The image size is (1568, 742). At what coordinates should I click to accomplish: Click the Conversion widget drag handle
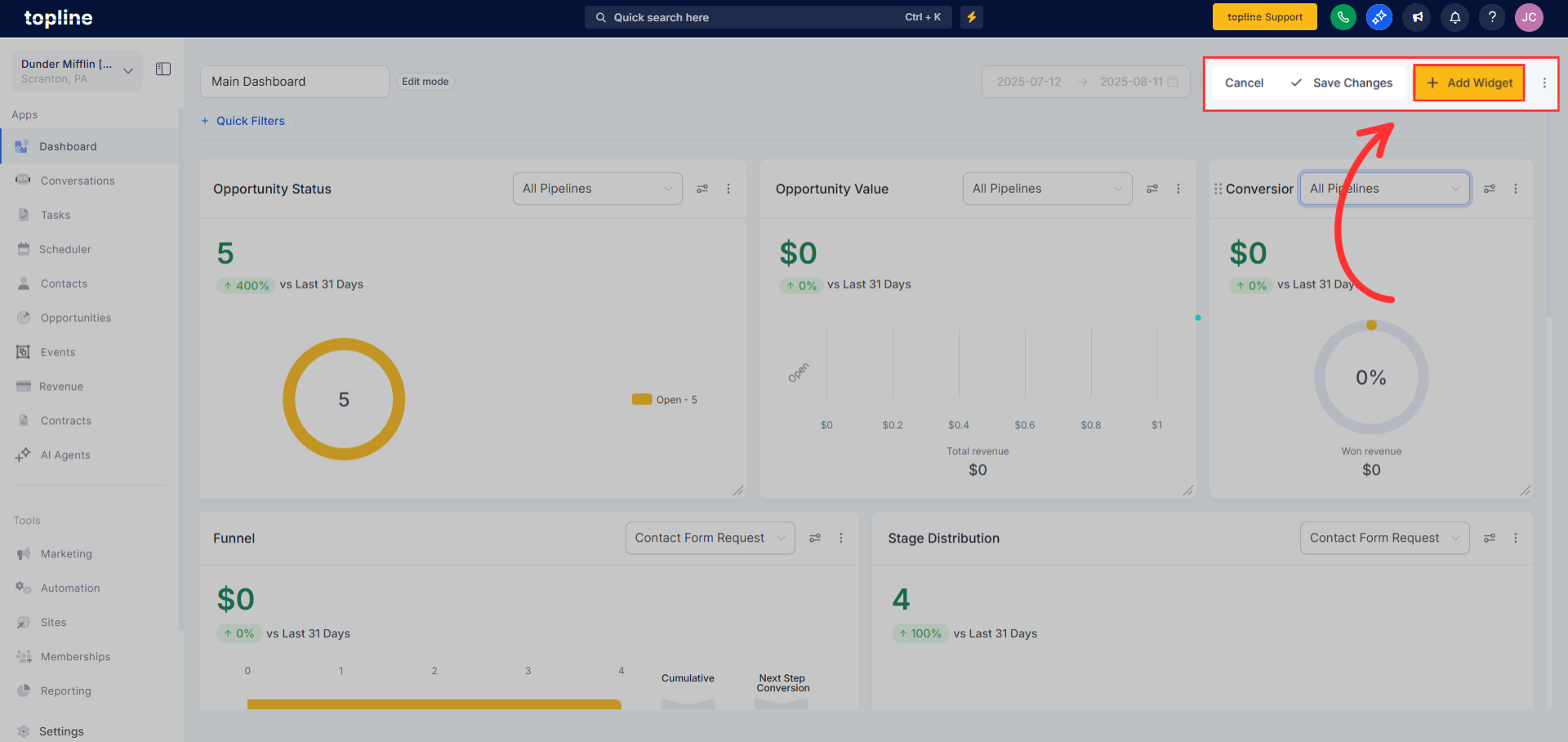(1218, 189)
